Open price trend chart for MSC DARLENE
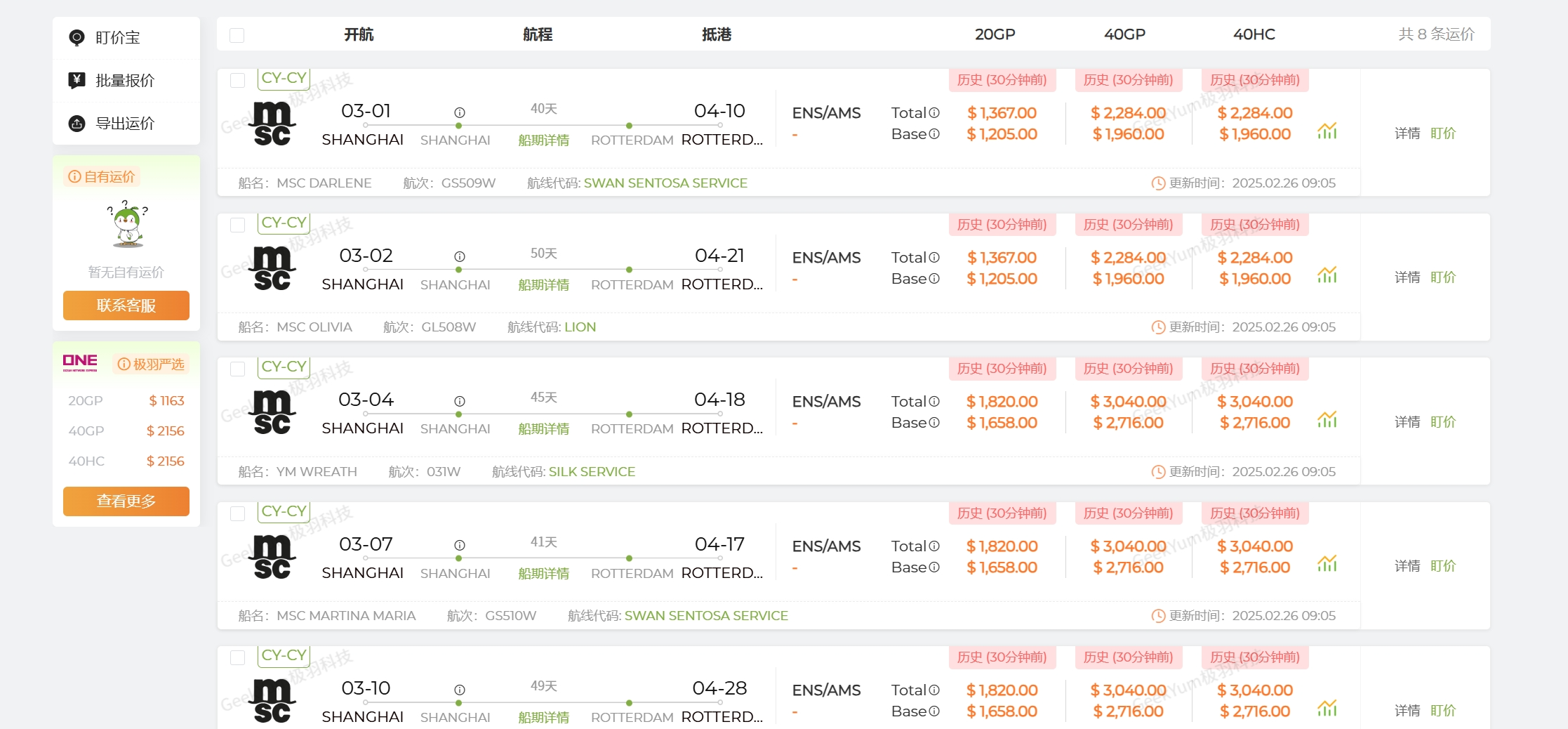This screenshot has width=1568, height=729. coord(1327,131)
